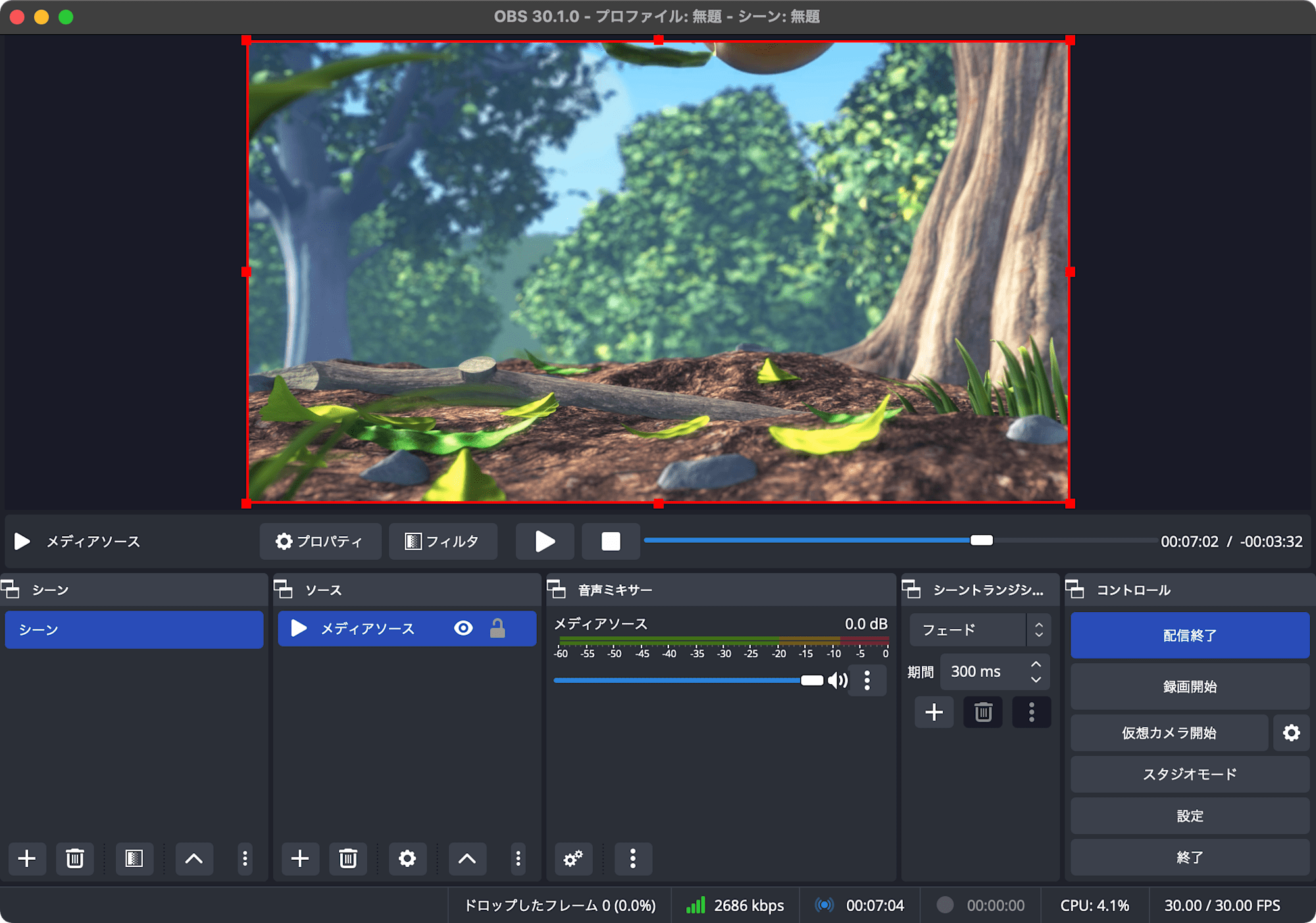Open the フィルタ dialog for media source
The height and width of the screenshot is (923, 1316).
pos(442,541)
